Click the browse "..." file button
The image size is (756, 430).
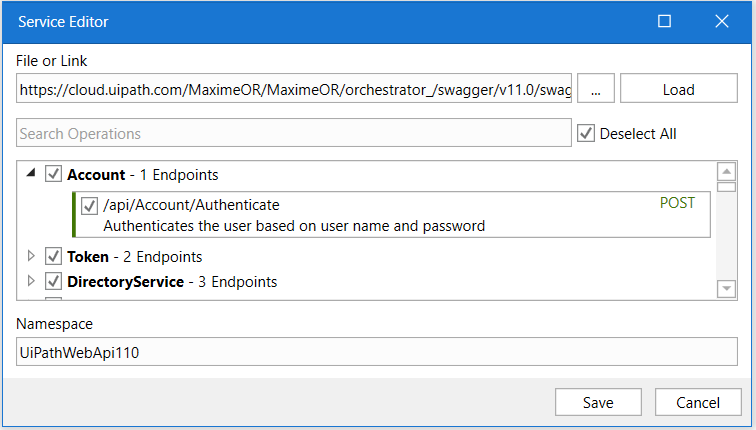[x=595, y=89]
